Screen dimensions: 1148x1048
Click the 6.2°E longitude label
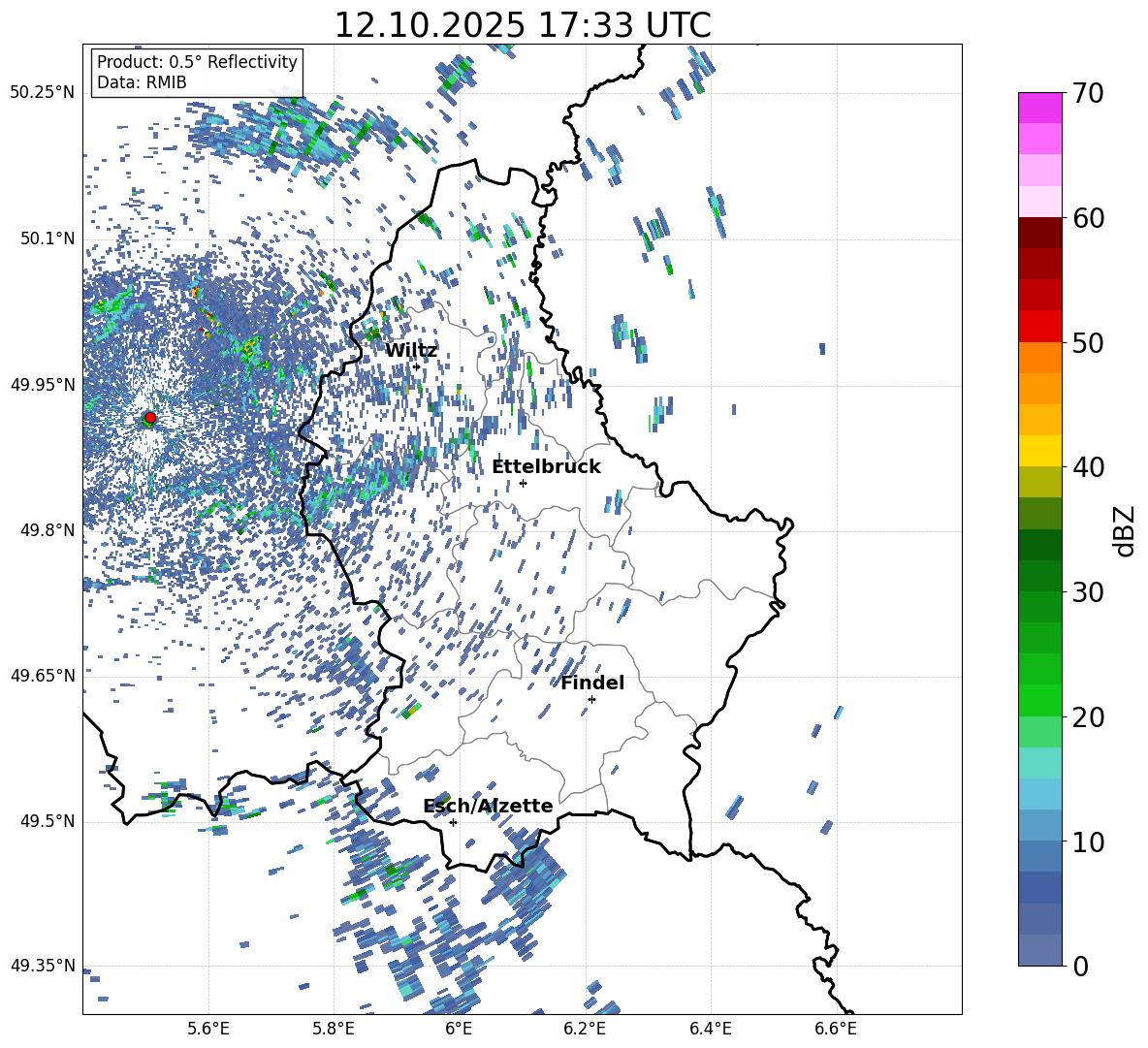coord(585,1029)
